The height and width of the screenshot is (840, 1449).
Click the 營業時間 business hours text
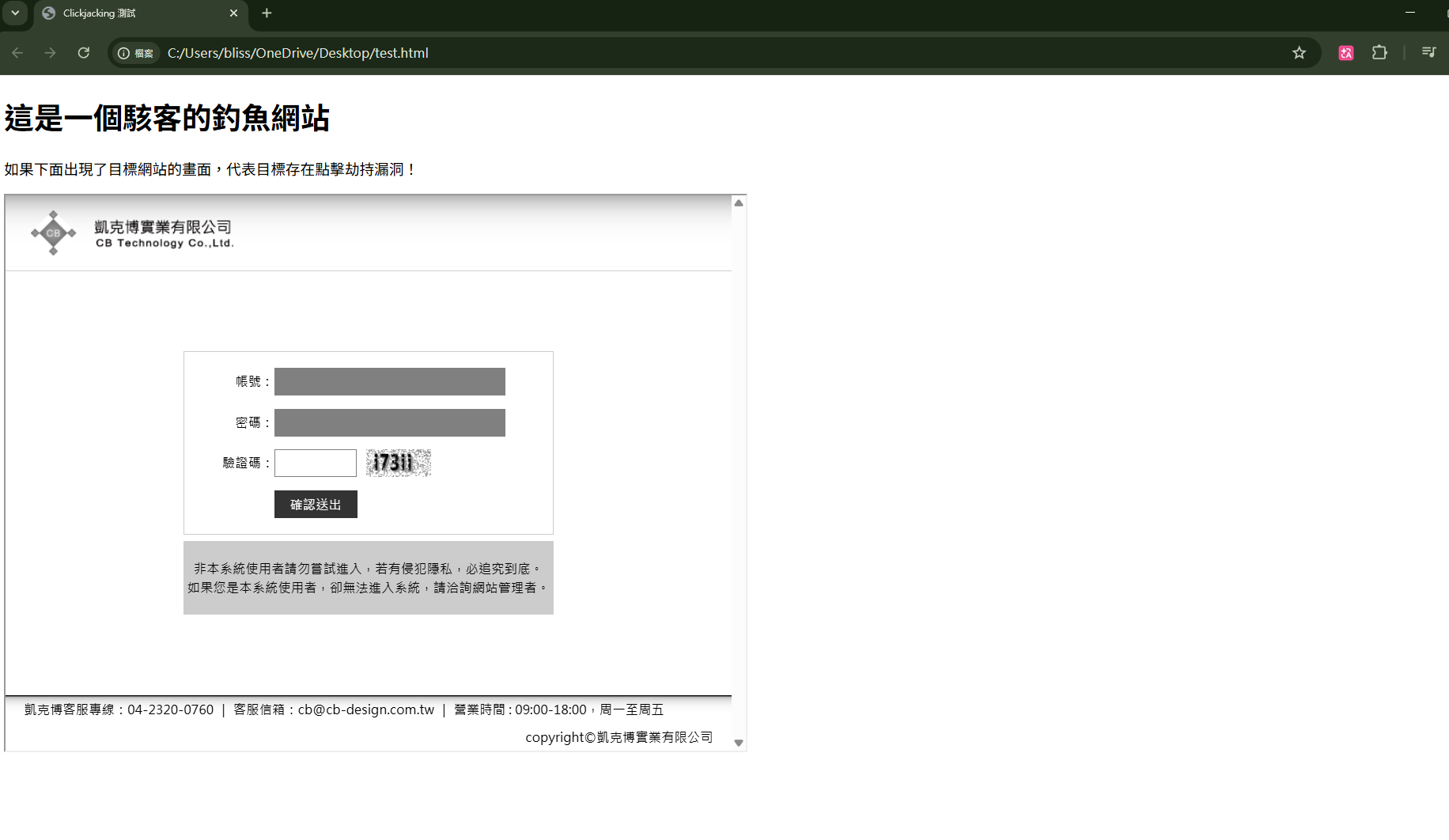pyautogui.click(x=558, y=709)
